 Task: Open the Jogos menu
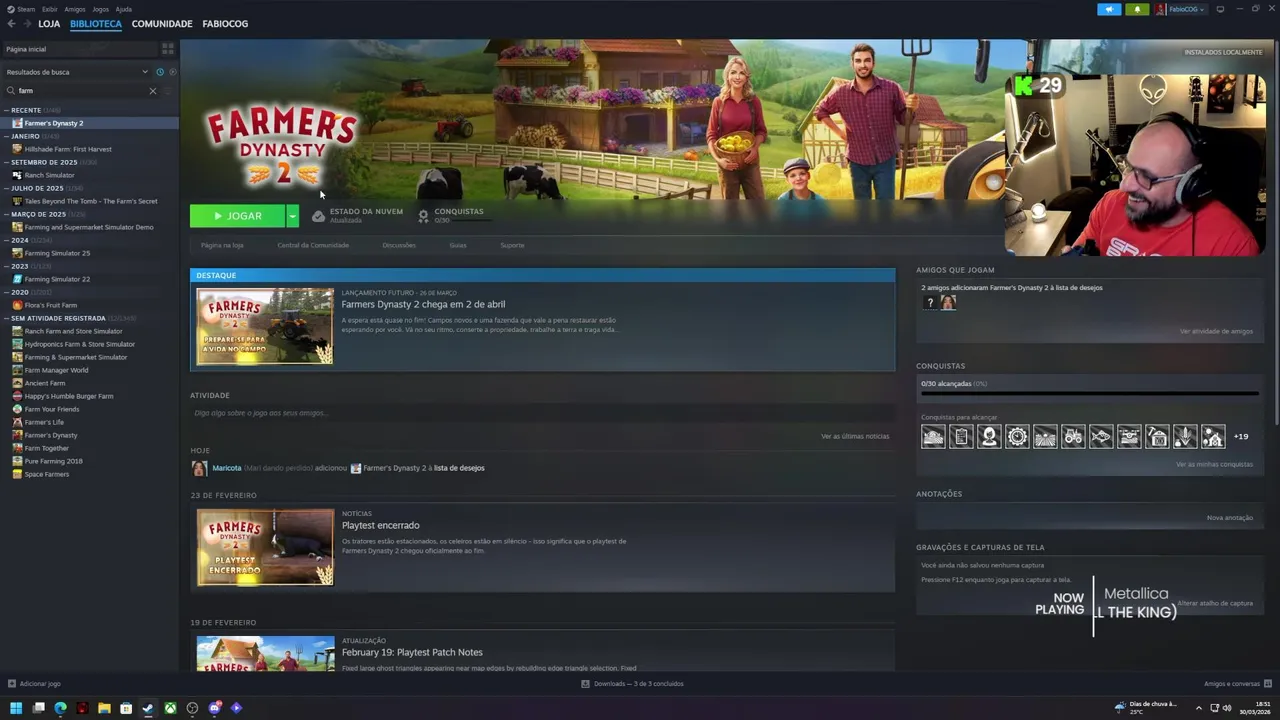point(100,9)
